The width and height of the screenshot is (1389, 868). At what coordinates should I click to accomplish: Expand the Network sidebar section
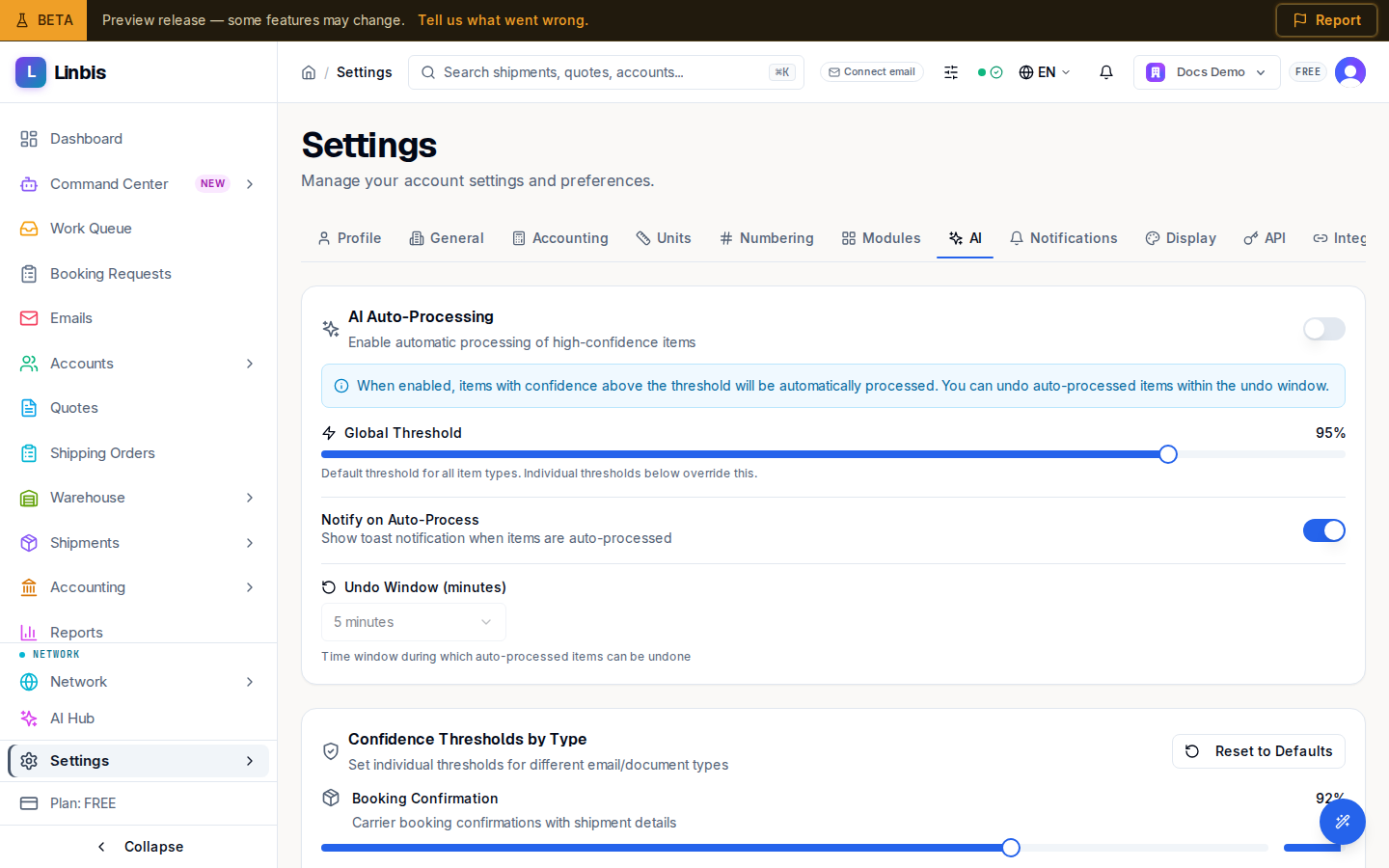click(250, 682)
